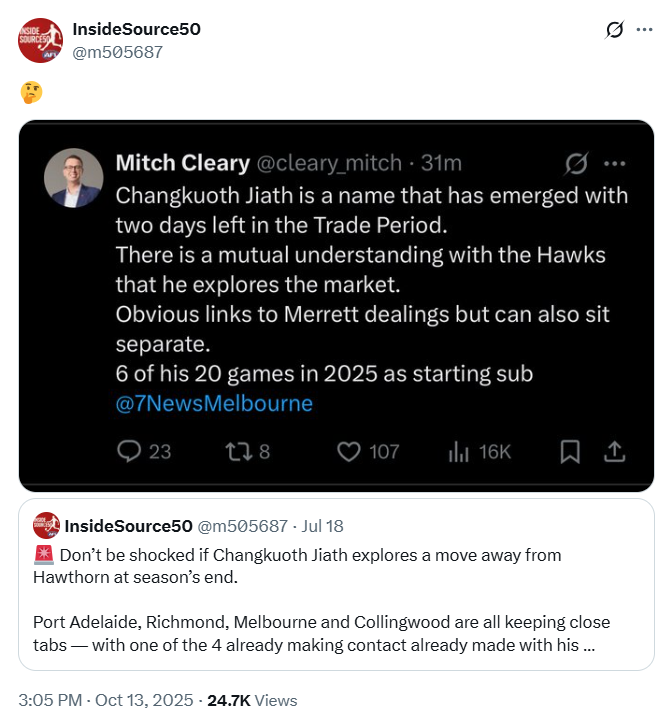Click the InsideSource50 display name at top
The image size is (670, 727).
(x=136, y=29)
